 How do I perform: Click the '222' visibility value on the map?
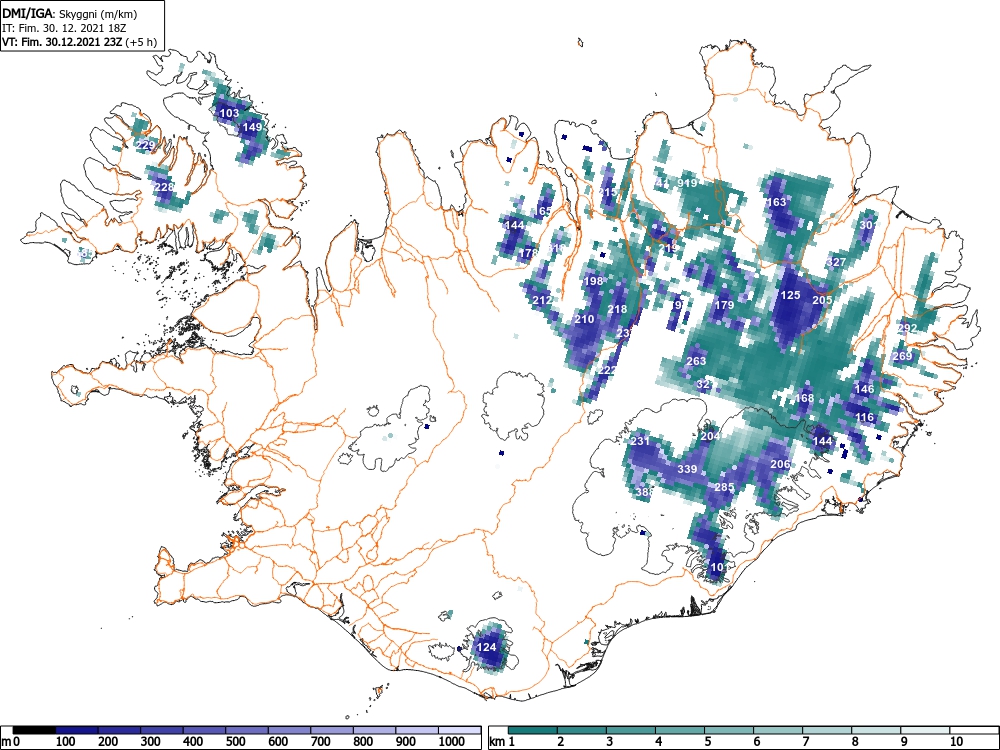pos(607,371)
